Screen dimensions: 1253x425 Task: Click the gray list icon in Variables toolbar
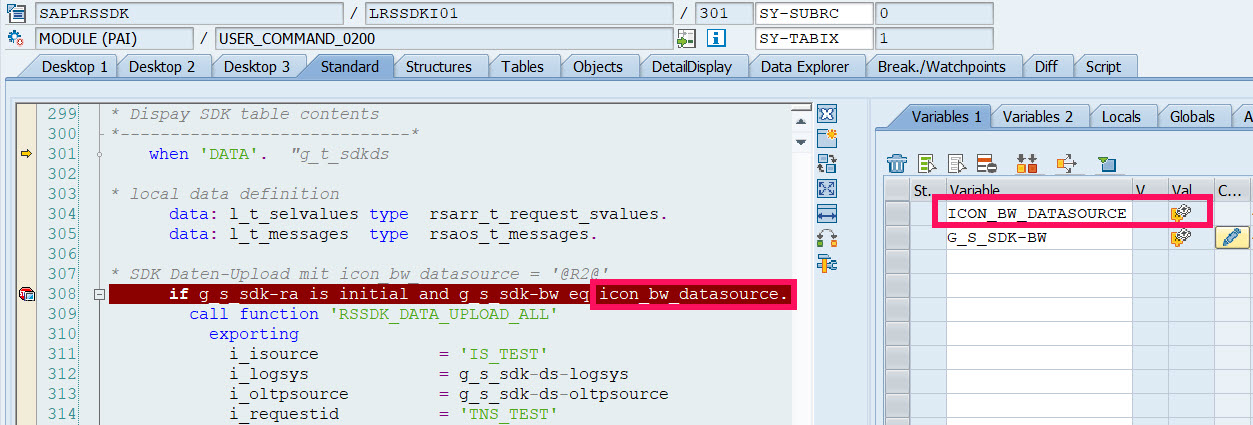[x=957, y=162]
